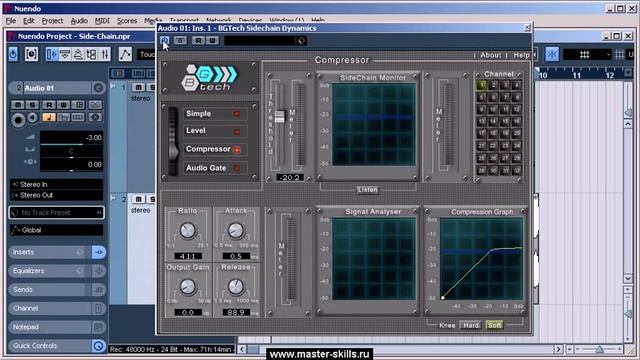Click the plugin bypass power icon
The height and width of the screenshot is (360, 640).
(164, 40)
